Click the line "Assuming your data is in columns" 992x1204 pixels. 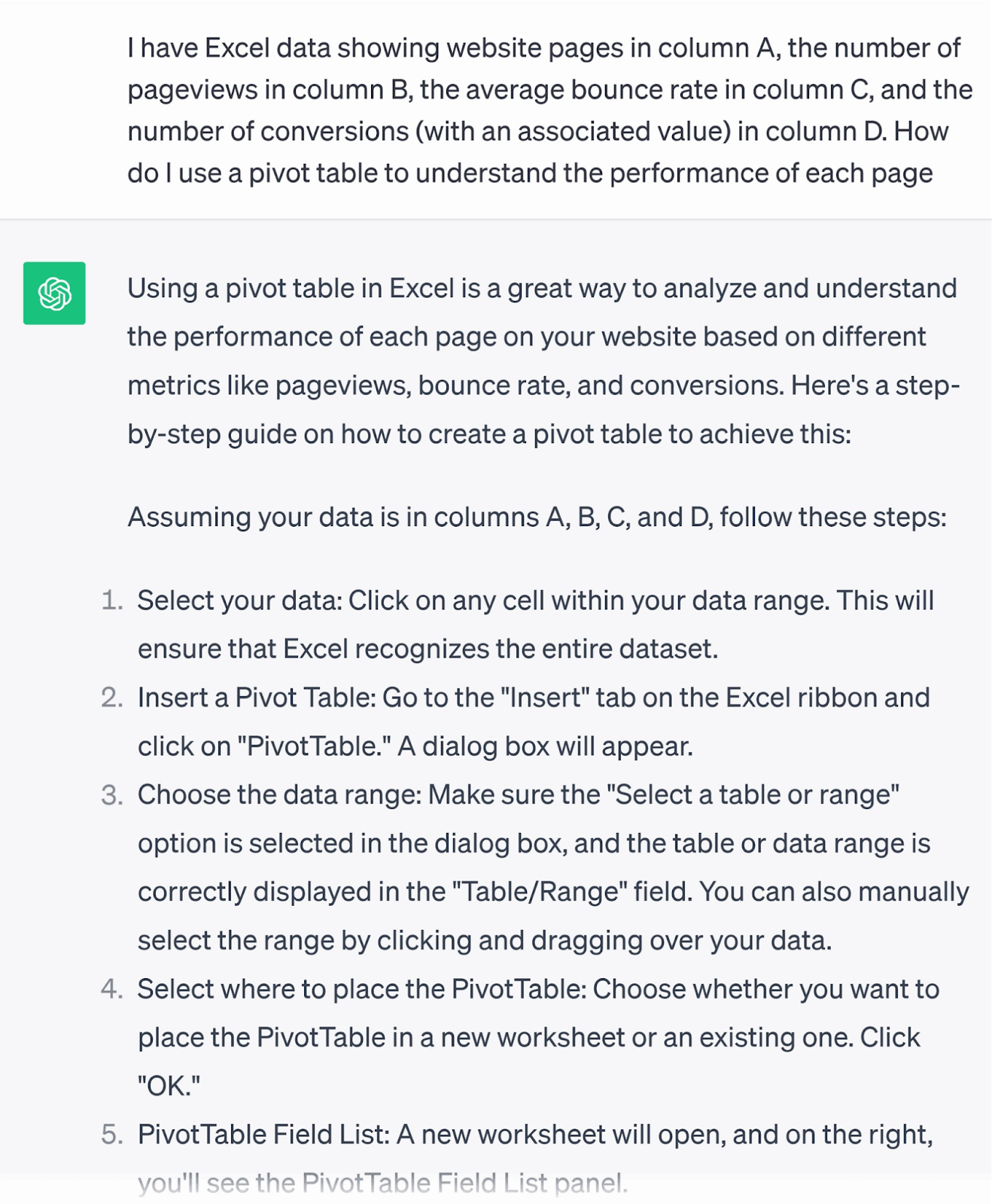point(537,518)
